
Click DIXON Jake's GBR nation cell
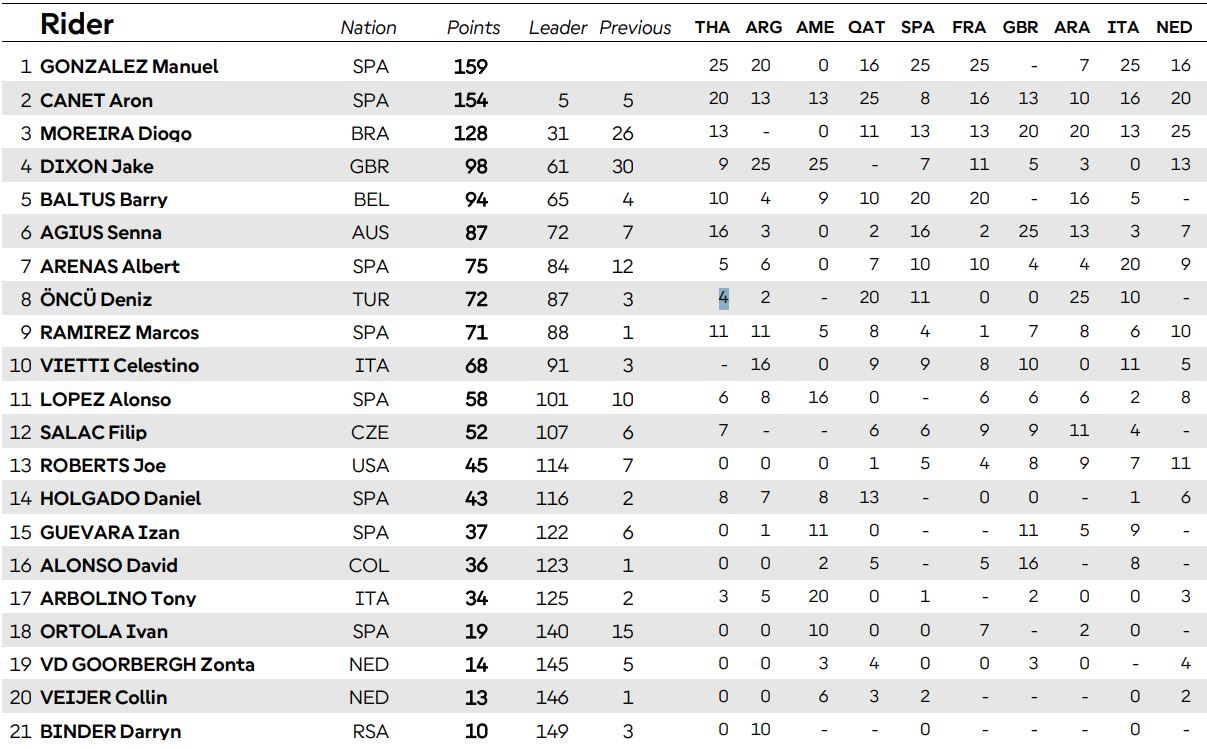coord(370,167)
